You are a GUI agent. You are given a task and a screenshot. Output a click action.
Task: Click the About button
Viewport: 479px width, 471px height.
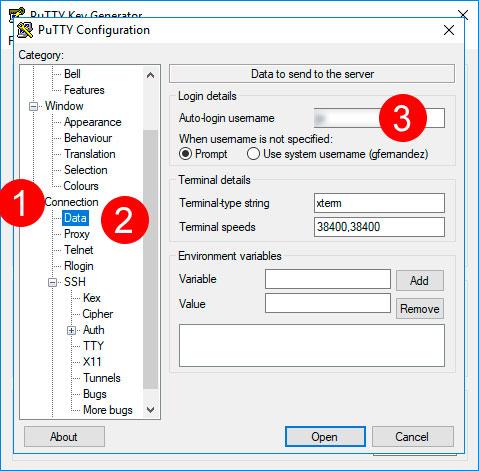click(x=64, y=436)
